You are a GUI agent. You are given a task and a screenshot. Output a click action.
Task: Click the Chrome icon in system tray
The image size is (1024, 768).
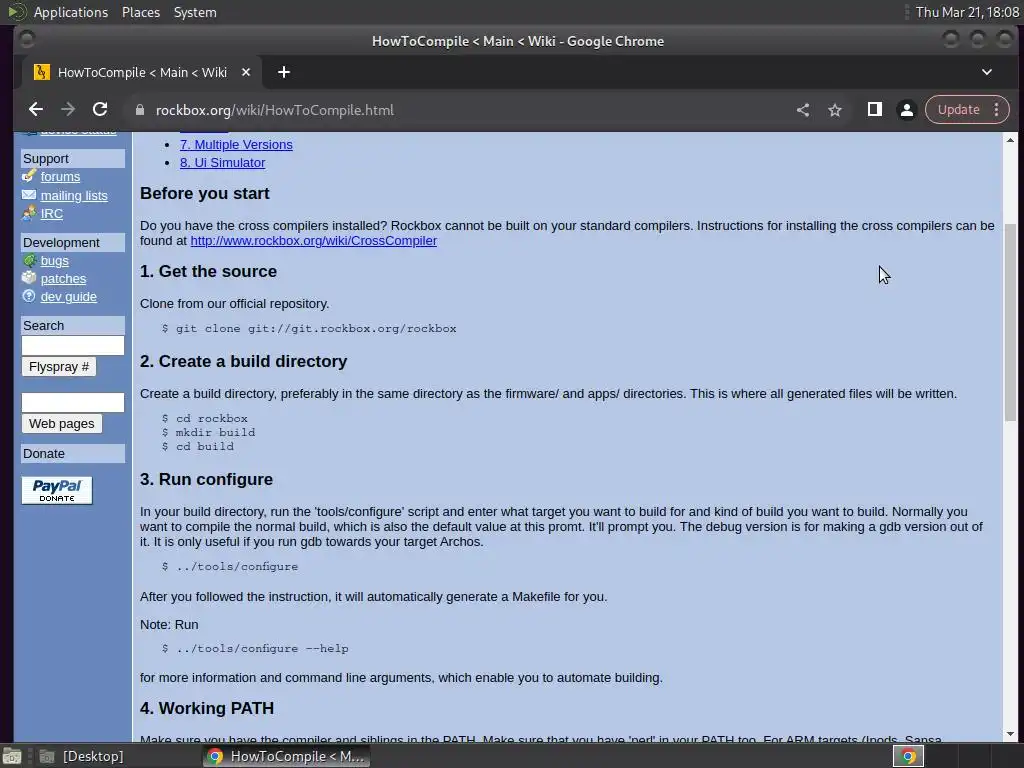(908, 756)
